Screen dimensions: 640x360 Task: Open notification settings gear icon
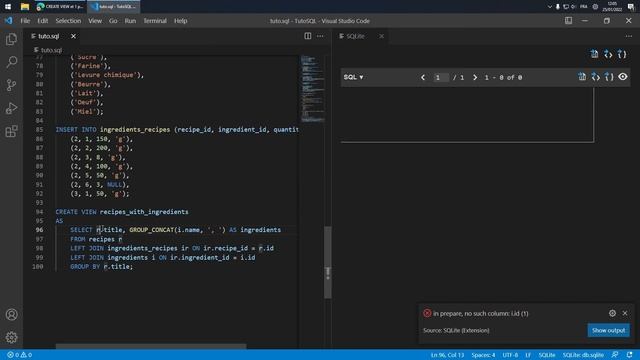(x=612, y=313)
